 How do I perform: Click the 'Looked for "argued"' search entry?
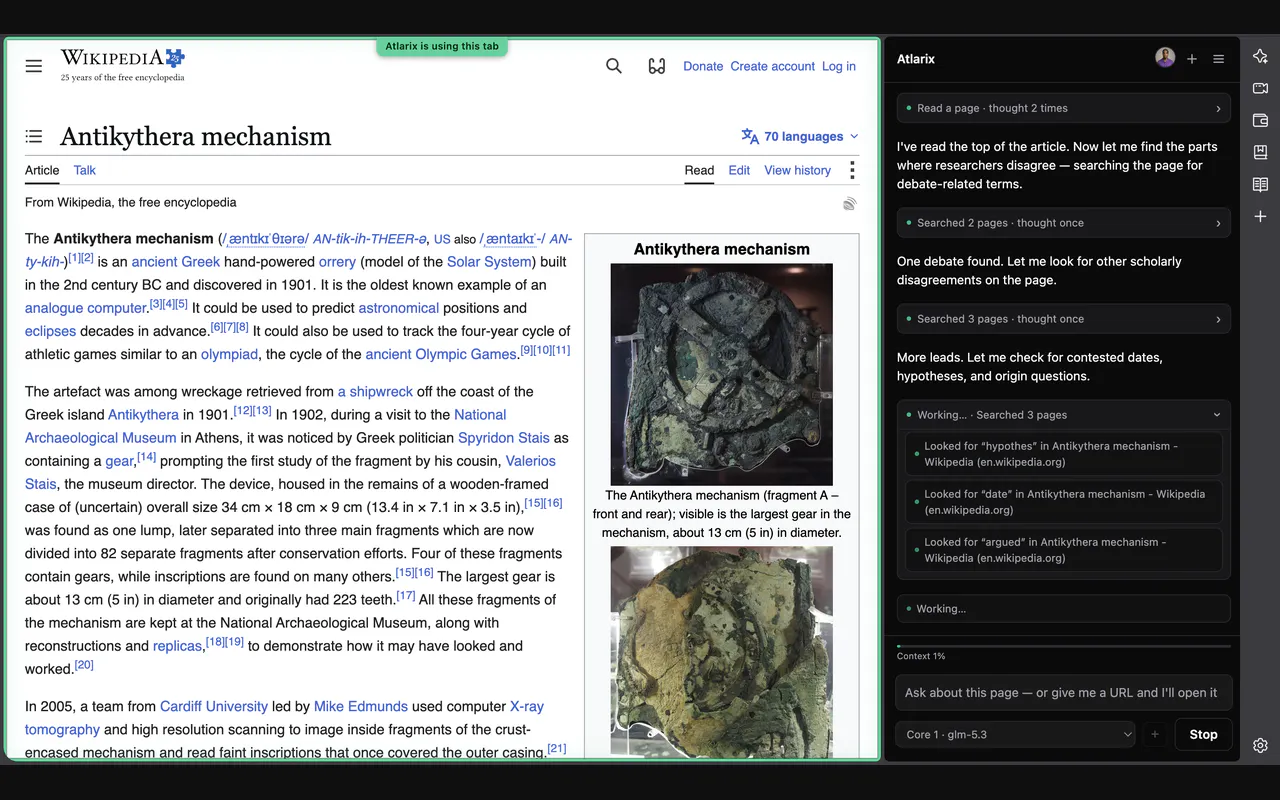tap(1064, 550)
